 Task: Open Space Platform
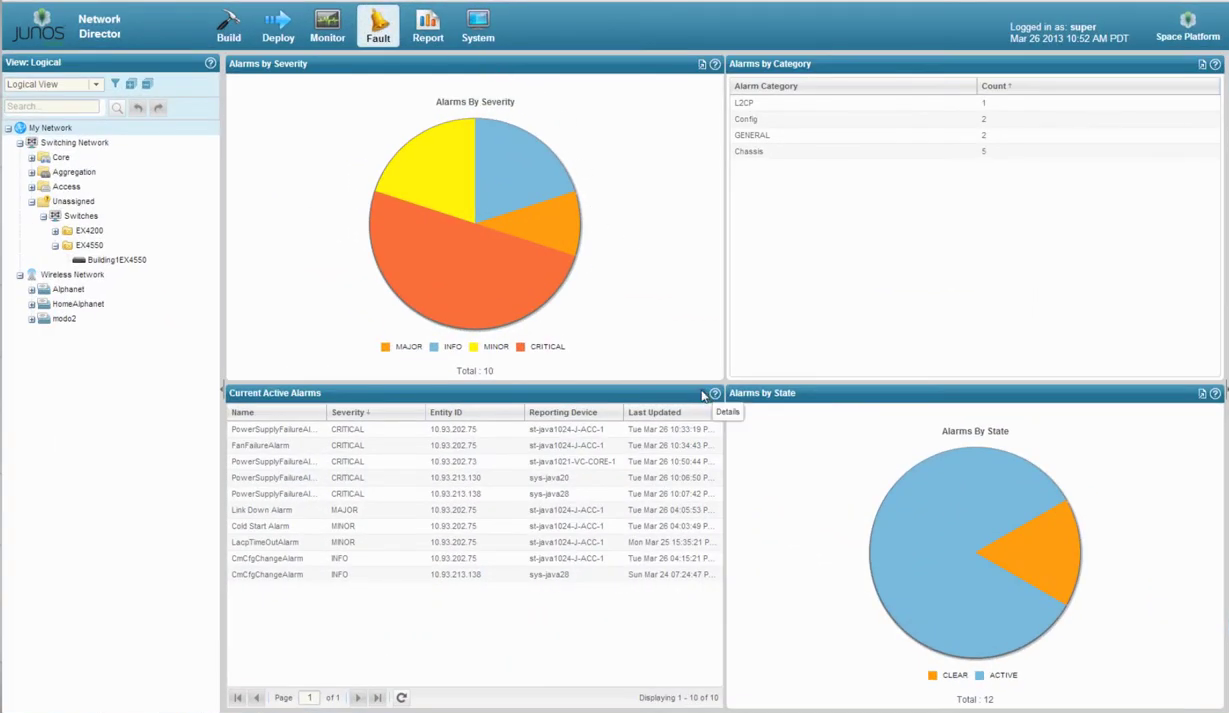click(1188, 26)
